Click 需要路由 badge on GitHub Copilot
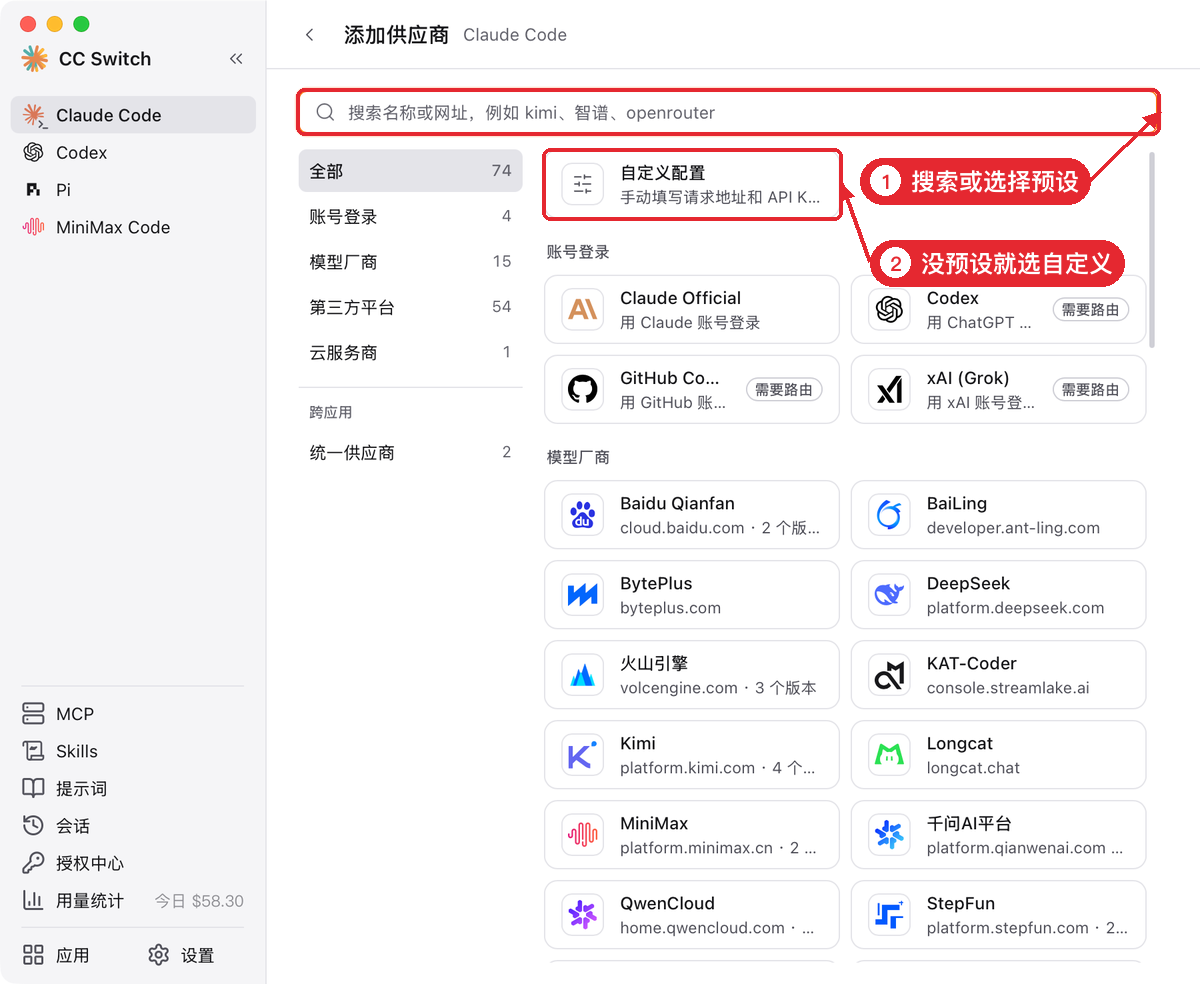 784,390
